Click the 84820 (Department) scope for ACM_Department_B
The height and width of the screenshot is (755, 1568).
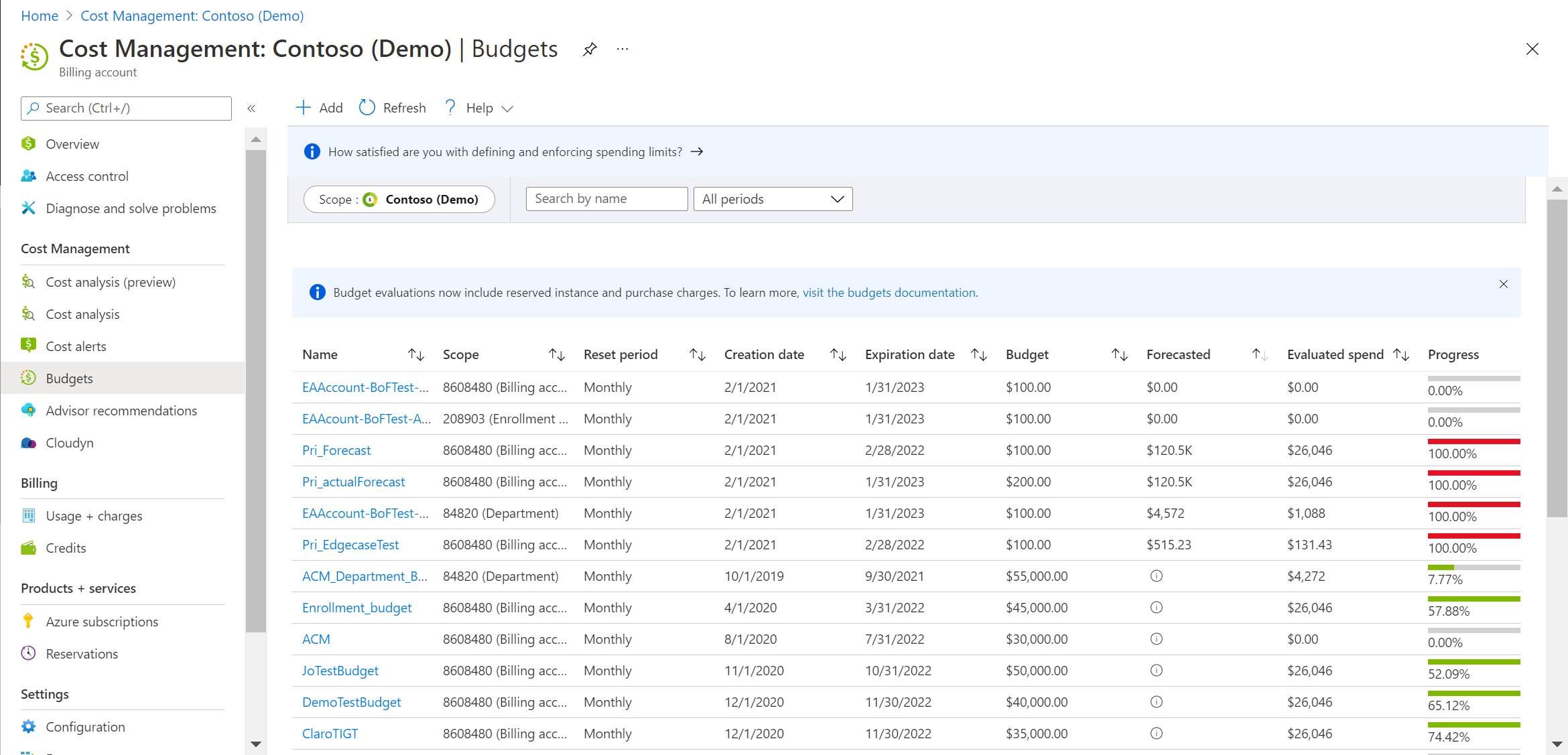[501, 576]
